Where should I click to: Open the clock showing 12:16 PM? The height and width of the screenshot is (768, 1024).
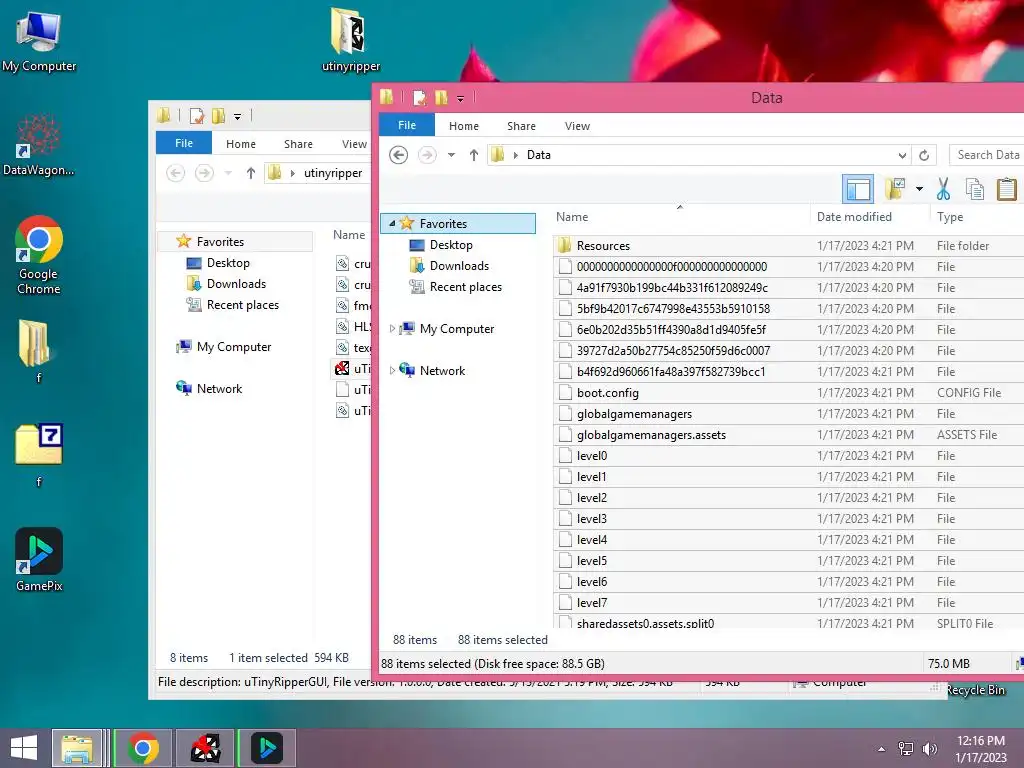click(x=981, y=749)
